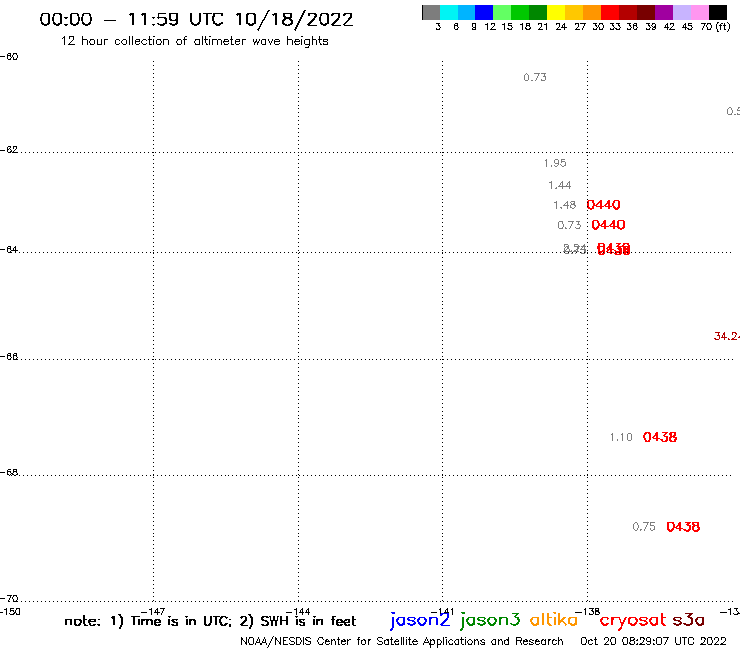Select the red 0438 time beside 1.10
The width and height of the screenshot is (740, 650).
660,437
